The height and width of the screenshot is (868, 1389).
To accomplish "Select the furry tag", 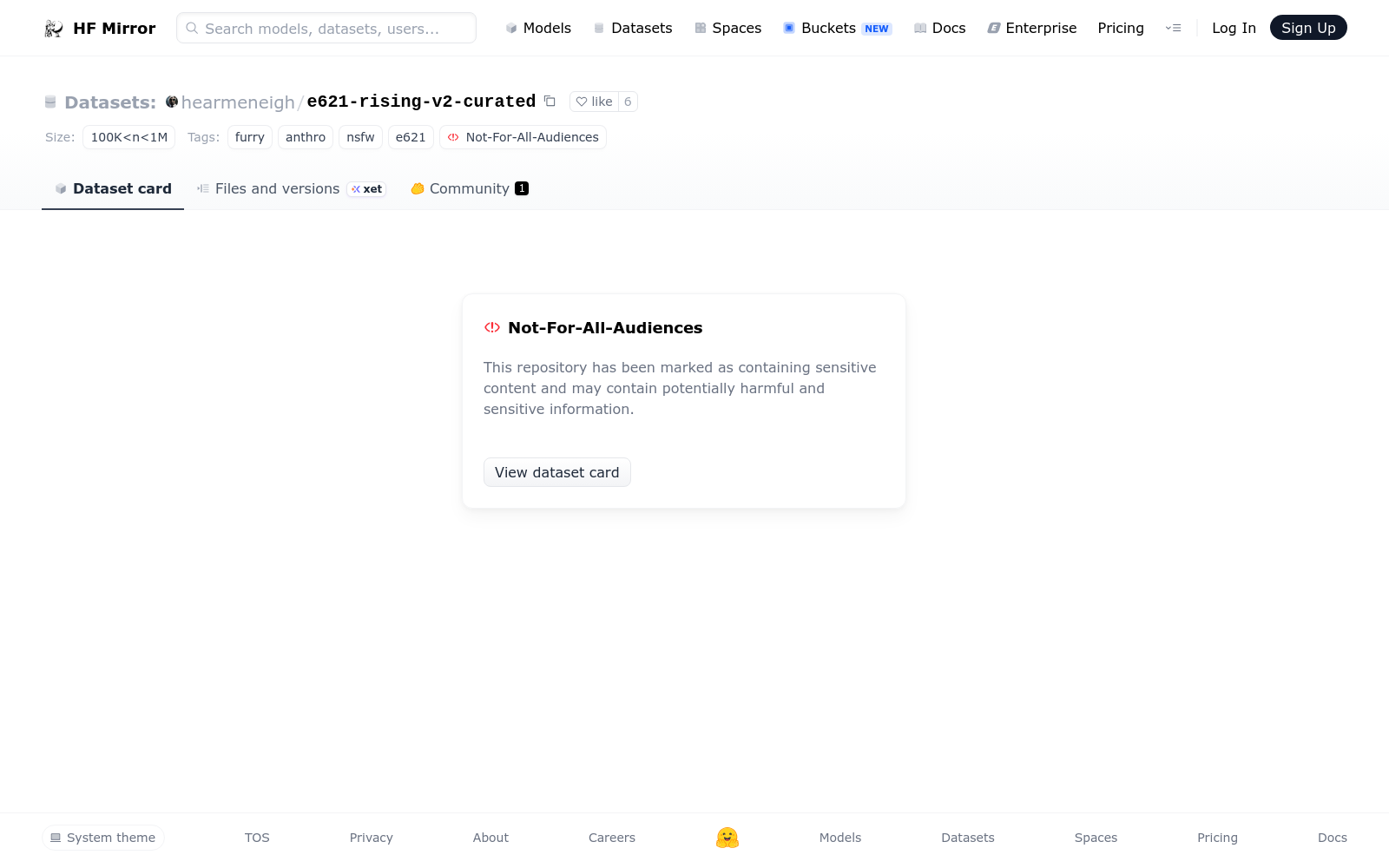I will [250, 137].
